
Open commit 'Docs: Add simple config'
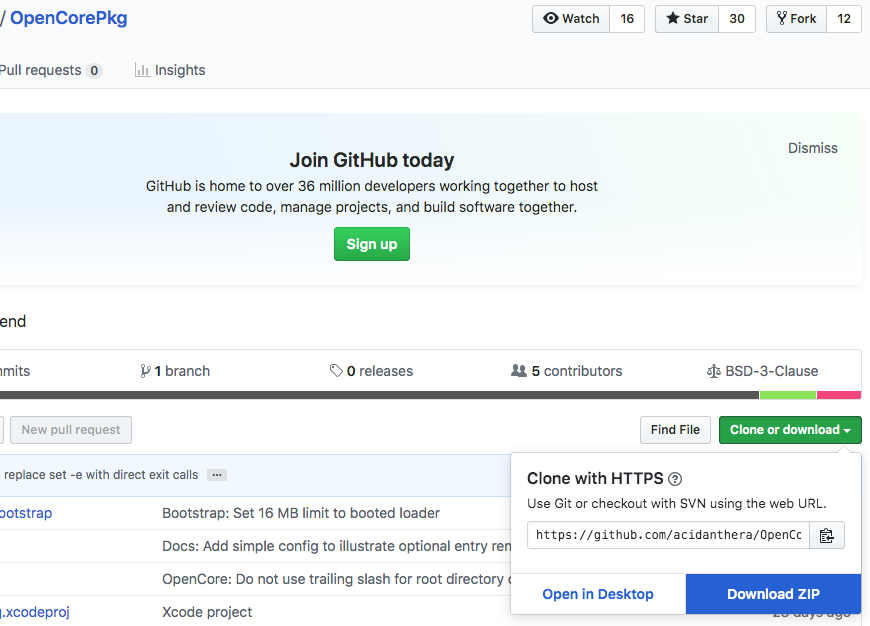(x=336, y=546)
